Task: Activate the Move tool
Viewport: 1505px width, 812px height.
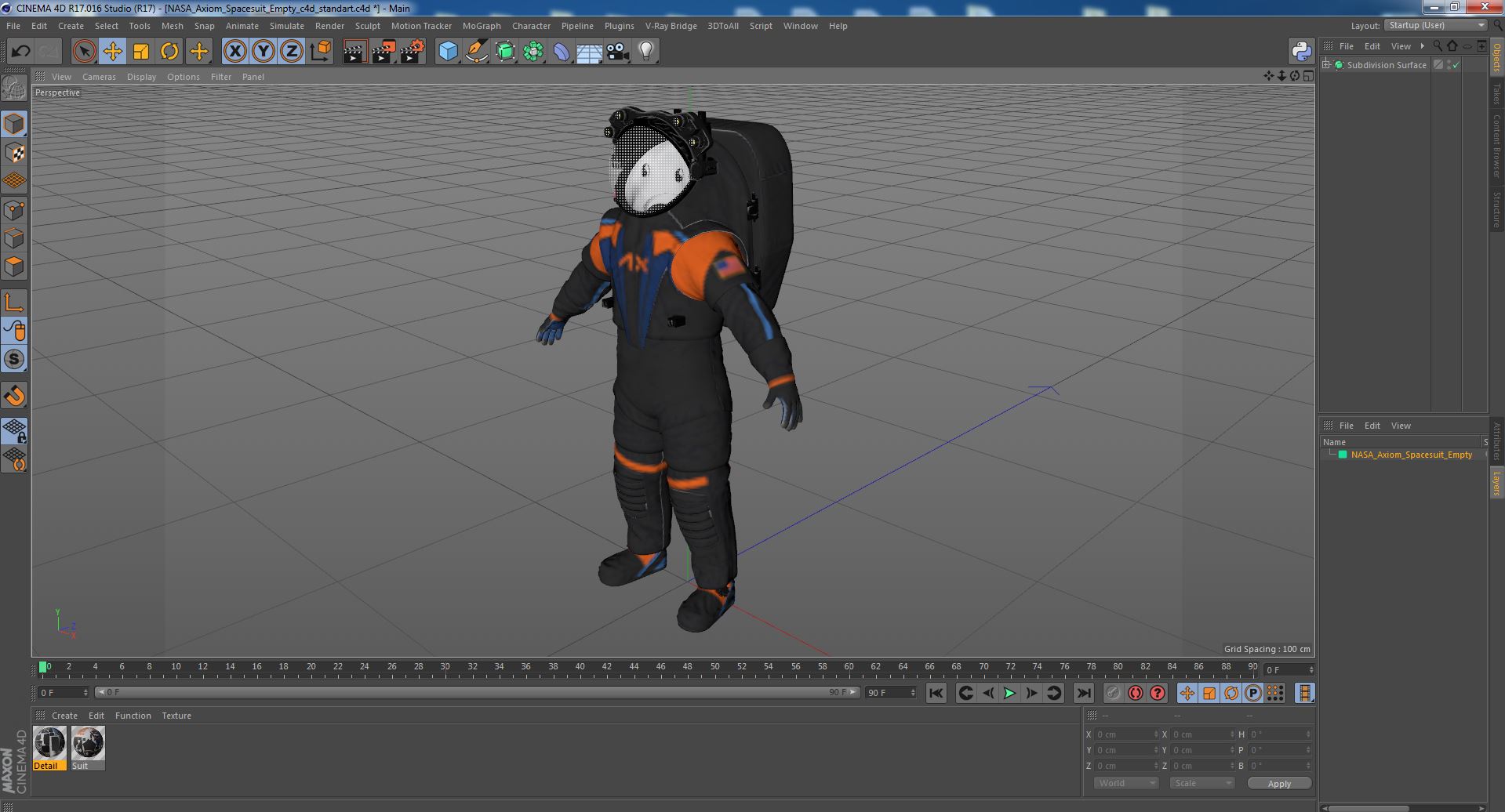Action: click(x=112, y=52)
